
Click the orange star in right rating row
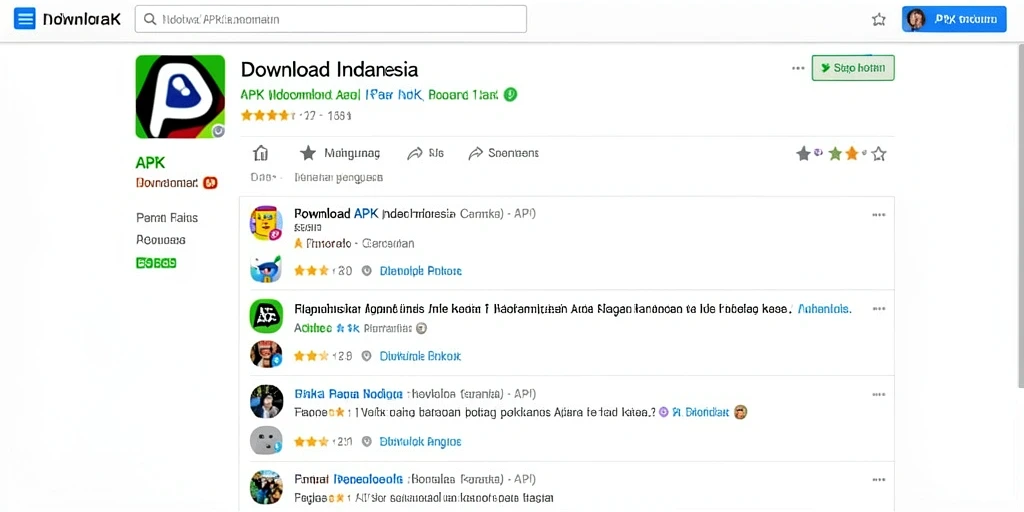[x=851, y=153]
